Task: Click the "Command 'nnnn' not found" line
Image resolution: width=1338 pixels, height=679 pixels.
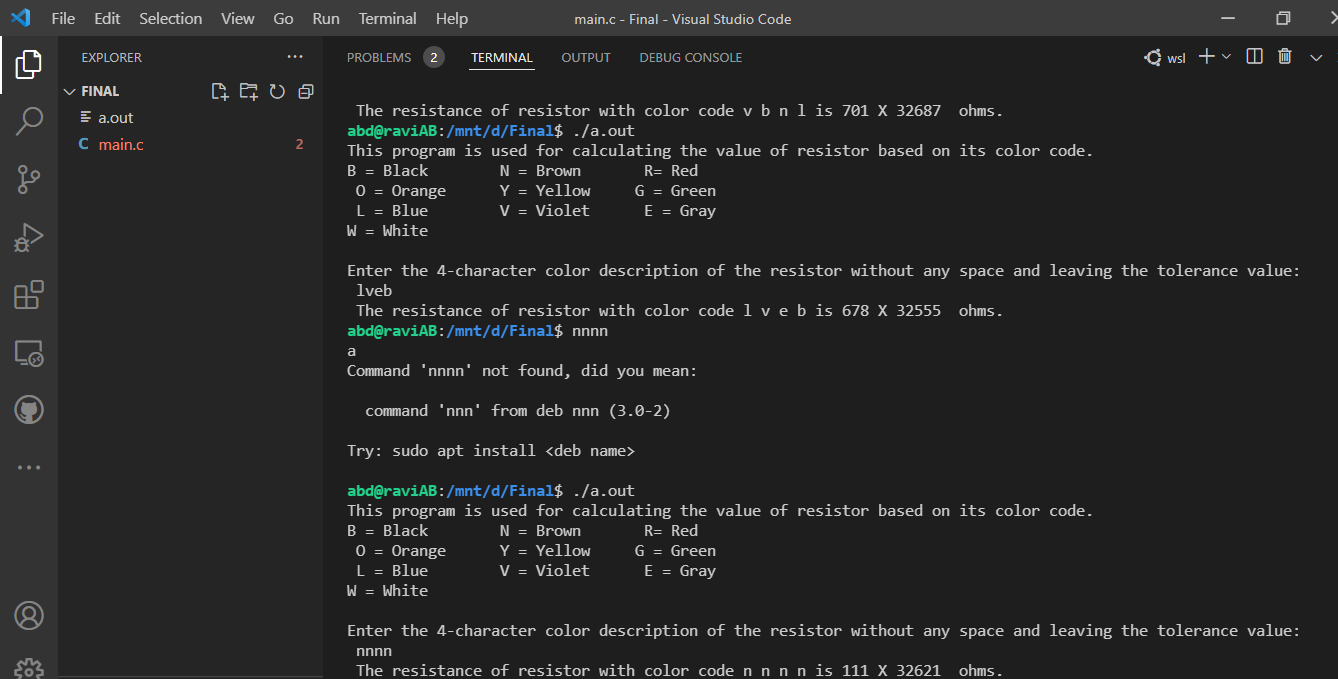Action: pos(522,371)
